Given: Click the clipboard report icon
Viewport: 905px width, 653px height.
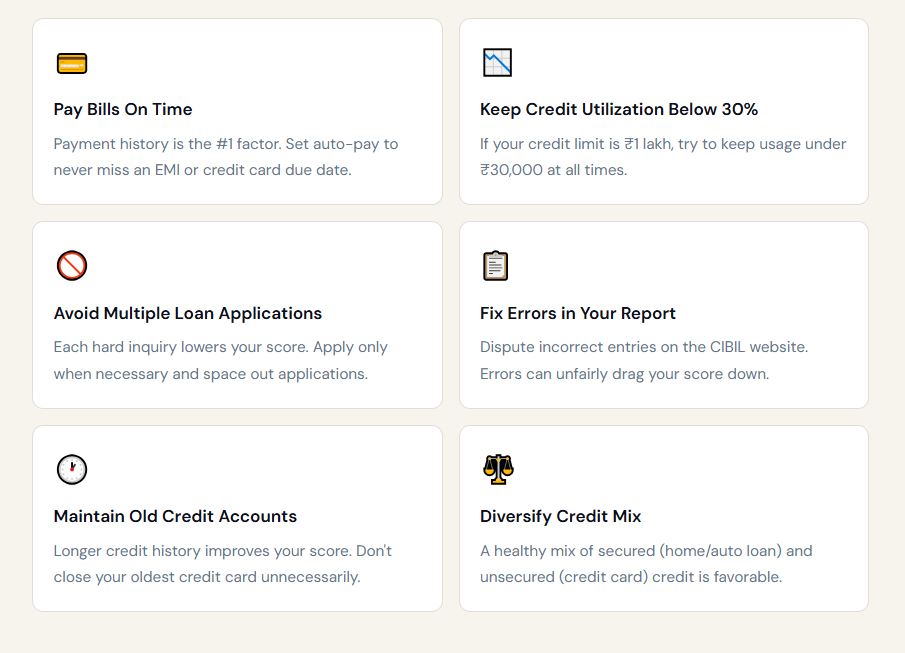Looking at the screenshot, I should (496, 266).
